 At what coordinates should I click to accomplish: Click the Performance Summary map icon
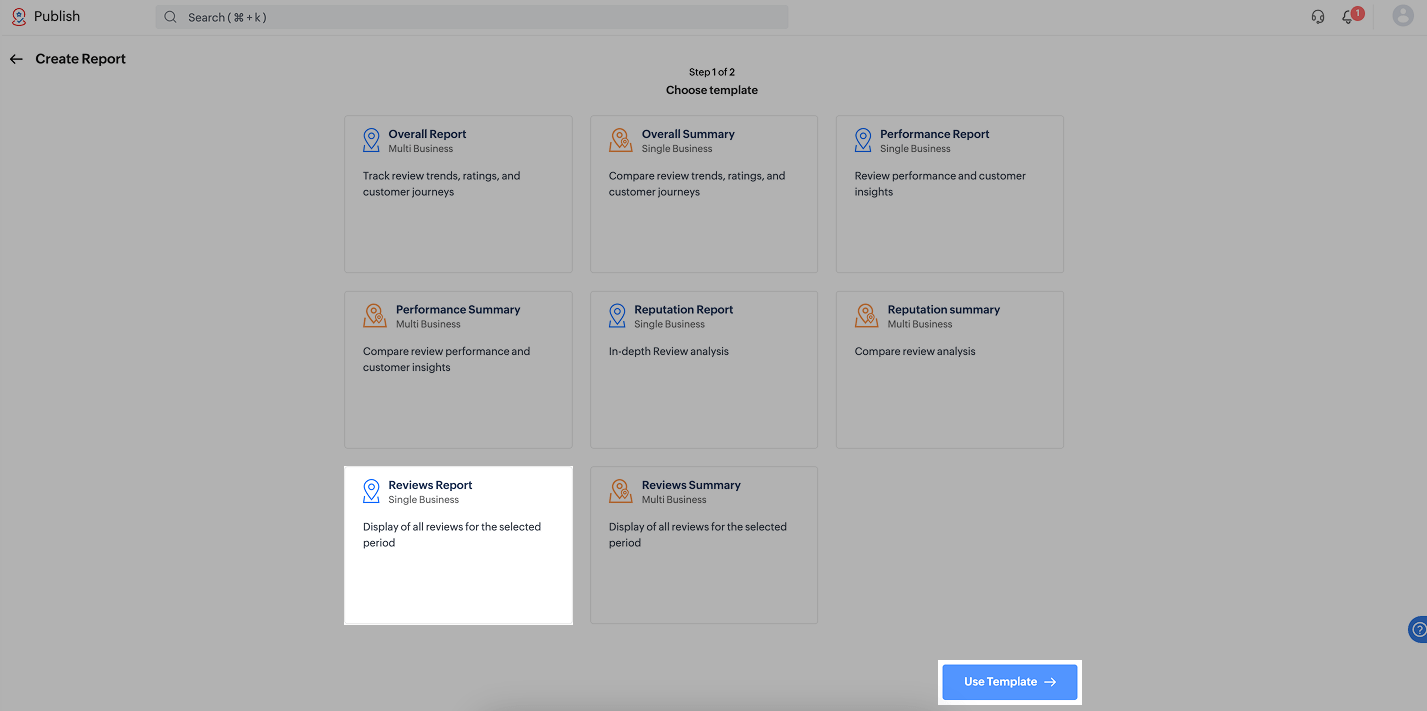tap(375, 316)
